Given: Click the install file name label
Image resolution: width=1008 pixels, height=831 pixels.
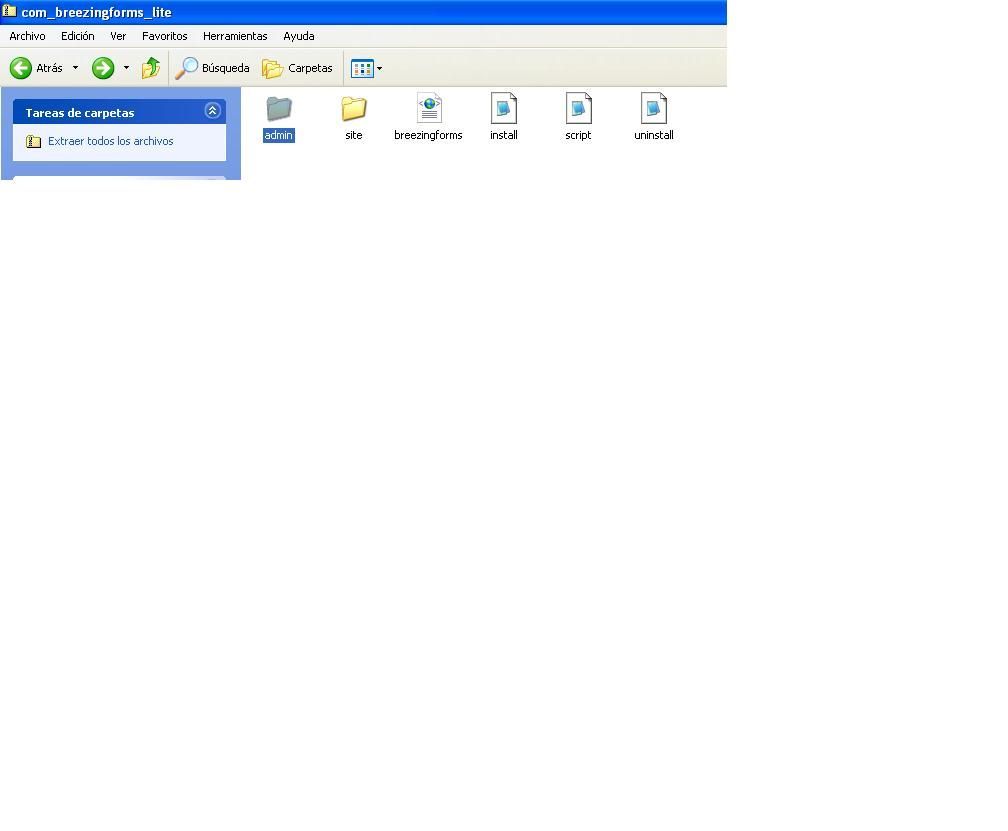Looking at the screenshot, I should (504, 135).
